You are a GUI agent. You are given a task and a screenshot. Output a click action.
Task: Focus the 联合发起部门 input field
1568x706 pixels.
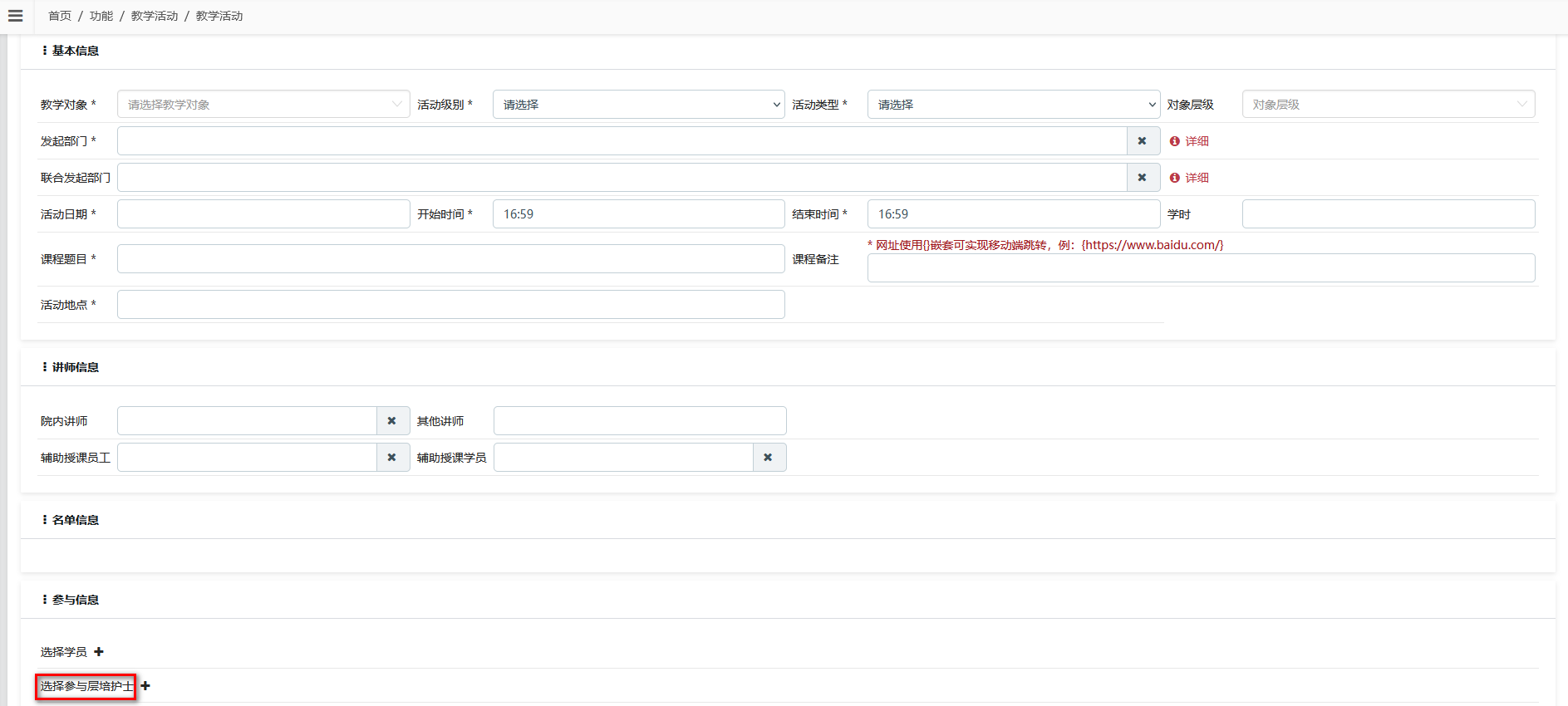622,178
